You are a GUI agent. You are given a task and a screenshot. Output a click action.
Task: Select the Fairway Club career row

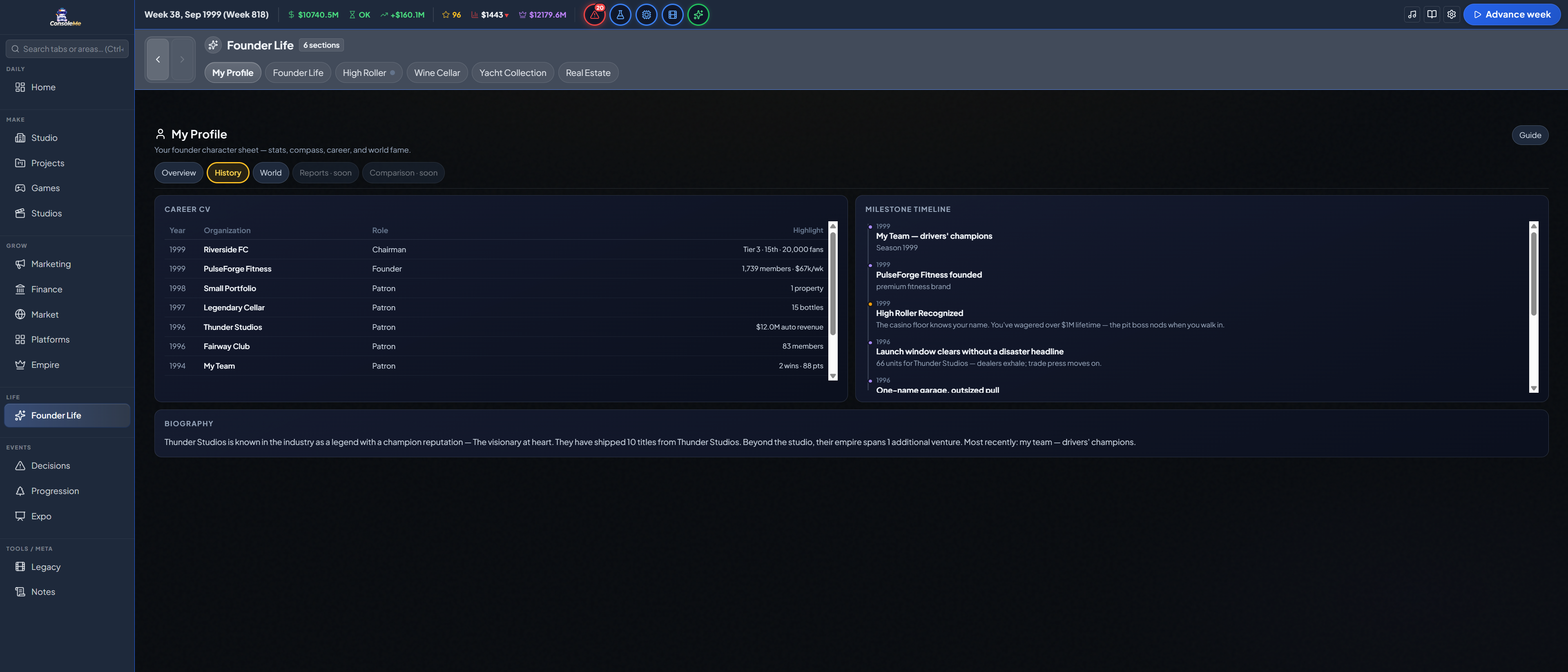coord(496,346)
